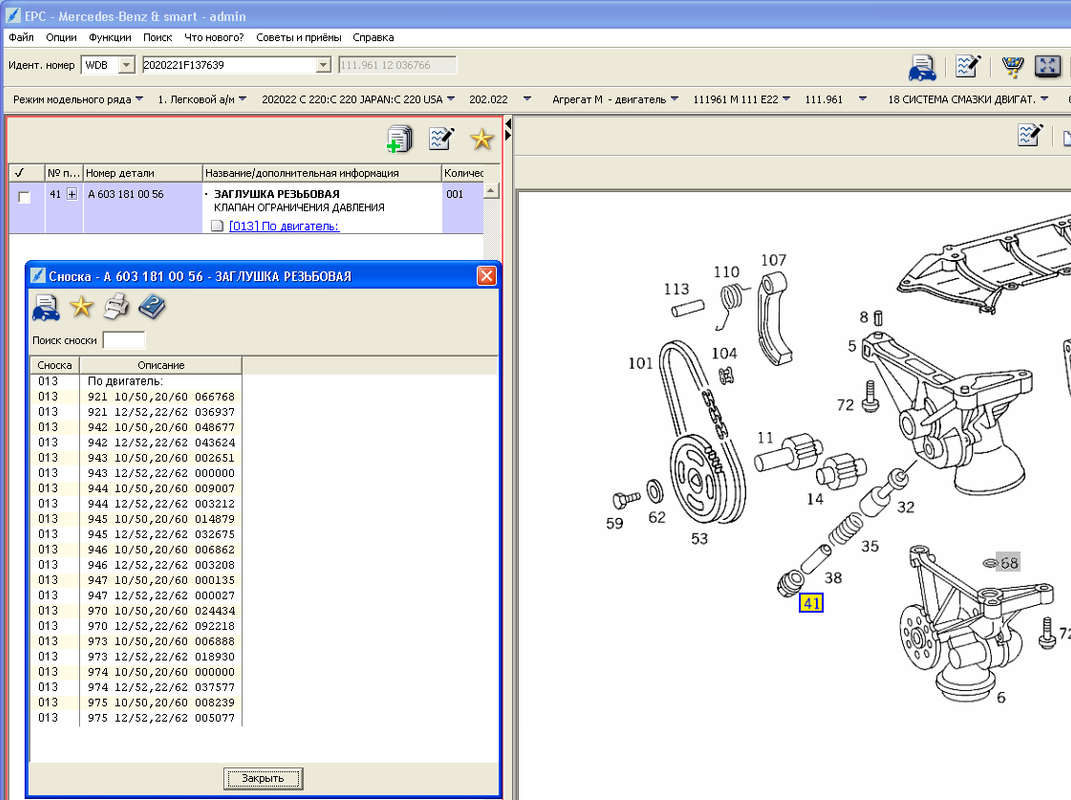This screenshot has width=1071, height=800.
Task: Open the 'Советы и приёмы' menu
Action: [x=298, y=37]
